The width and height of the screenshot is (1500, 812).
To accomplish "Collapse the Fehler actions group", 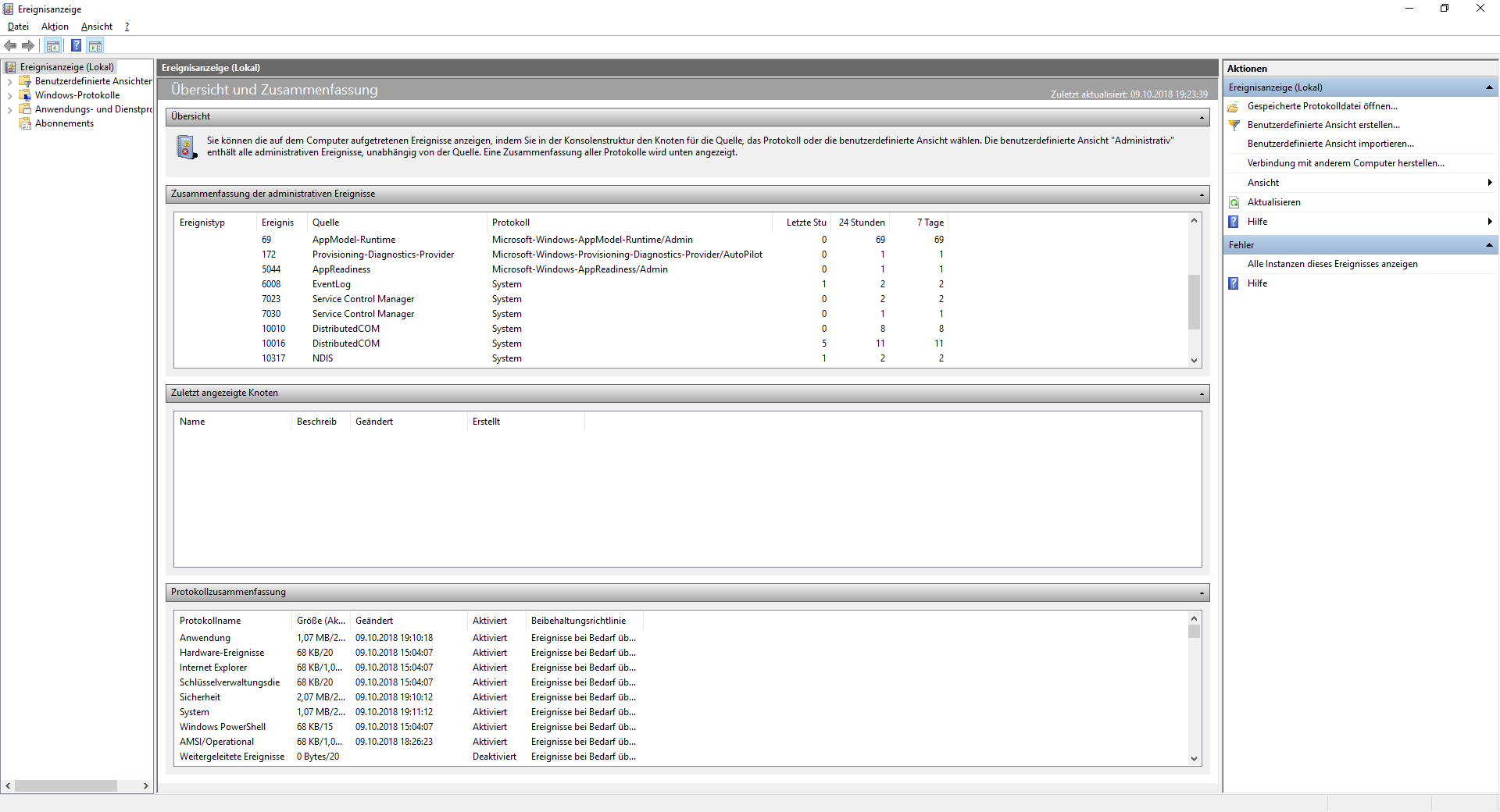I will click(x=1489, y=245).
